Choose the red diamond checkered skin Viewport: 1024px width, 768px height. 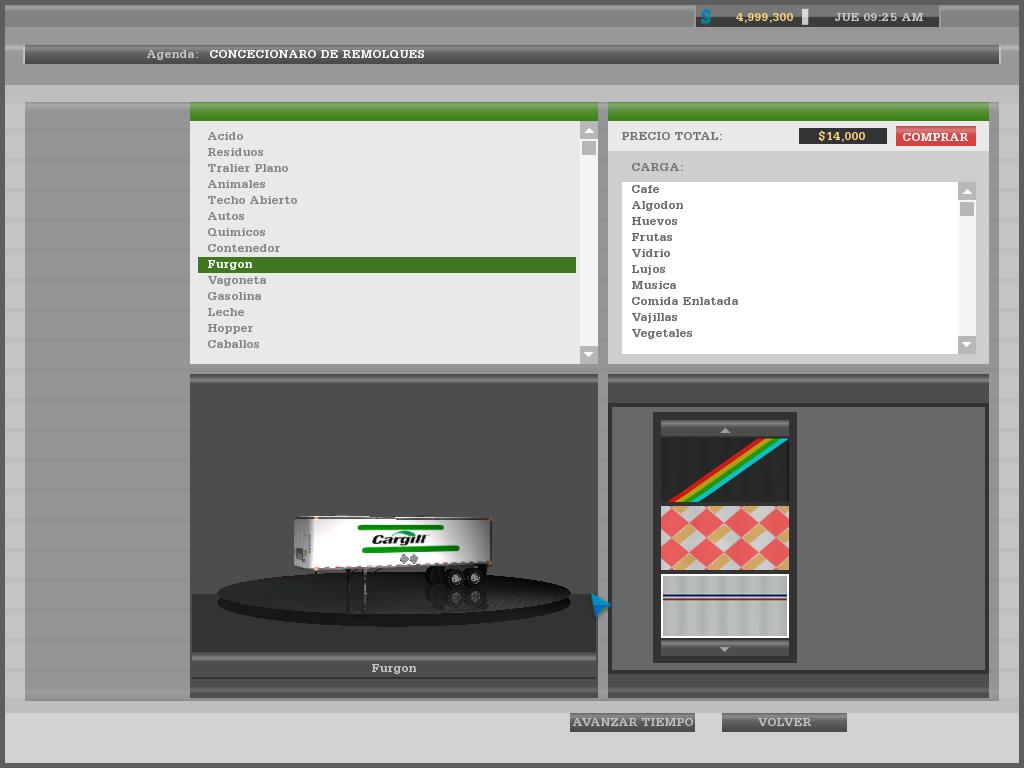724,538
